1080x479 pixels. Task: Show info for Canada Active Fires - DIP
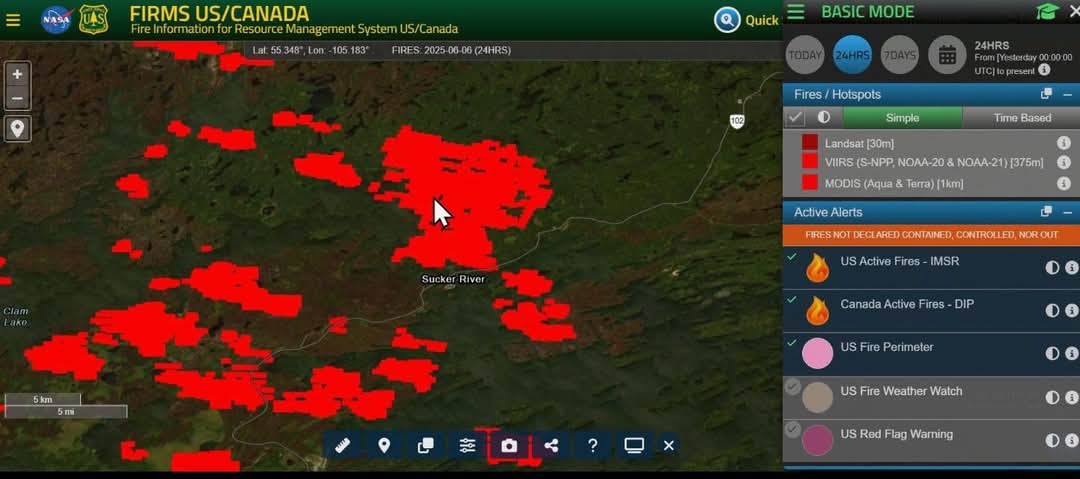point(1071,310)
